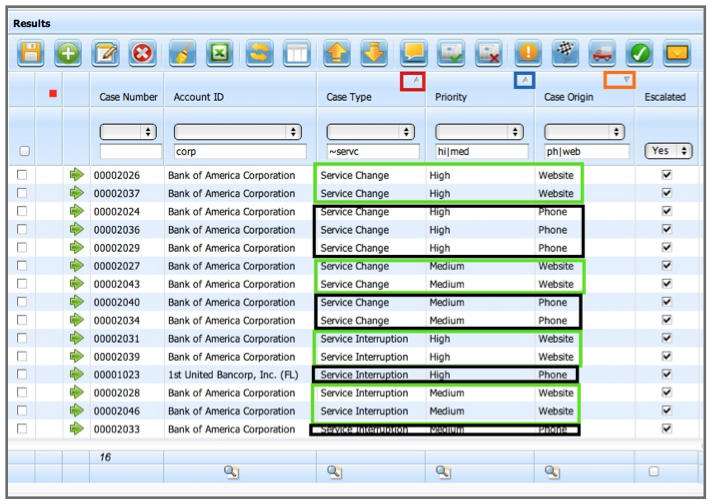Click the 1st United Bancorp, Inc. (FL) cell
Screen dimensions: 713x504
[x=233, y=374]
